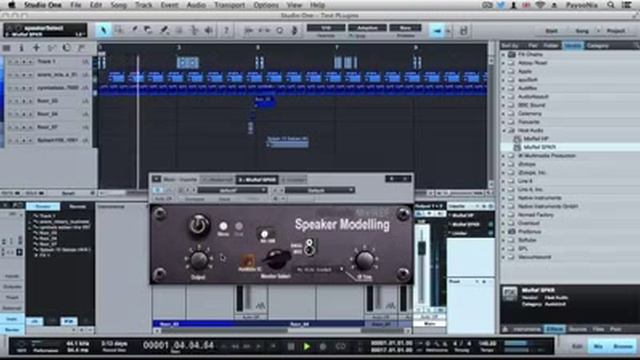Screen dimensions: 640x360
Task: Open the Instruments tab in the browser
Action: click(527, 329)
